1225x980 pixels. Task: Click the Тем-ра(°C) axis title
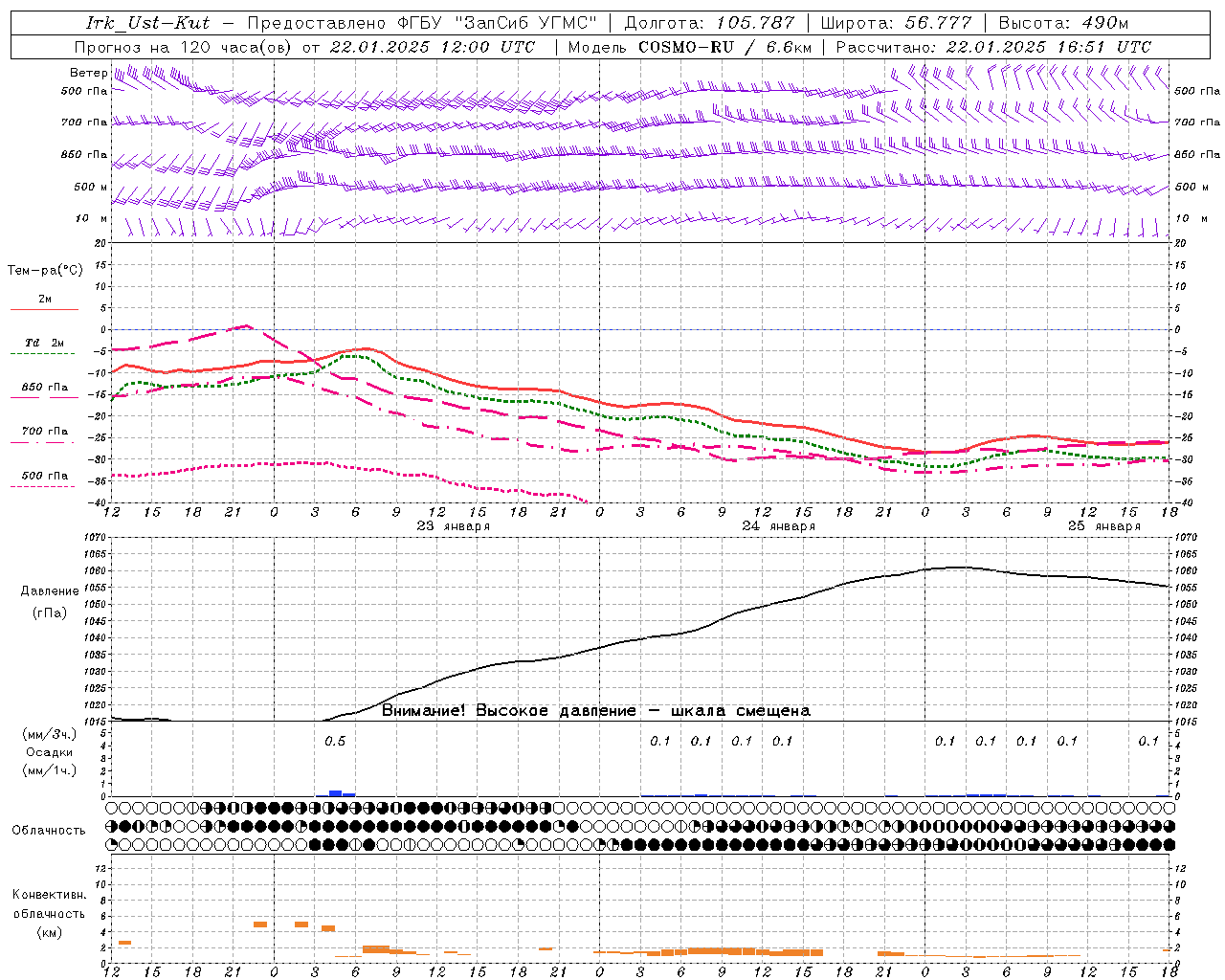coord(45,271)
